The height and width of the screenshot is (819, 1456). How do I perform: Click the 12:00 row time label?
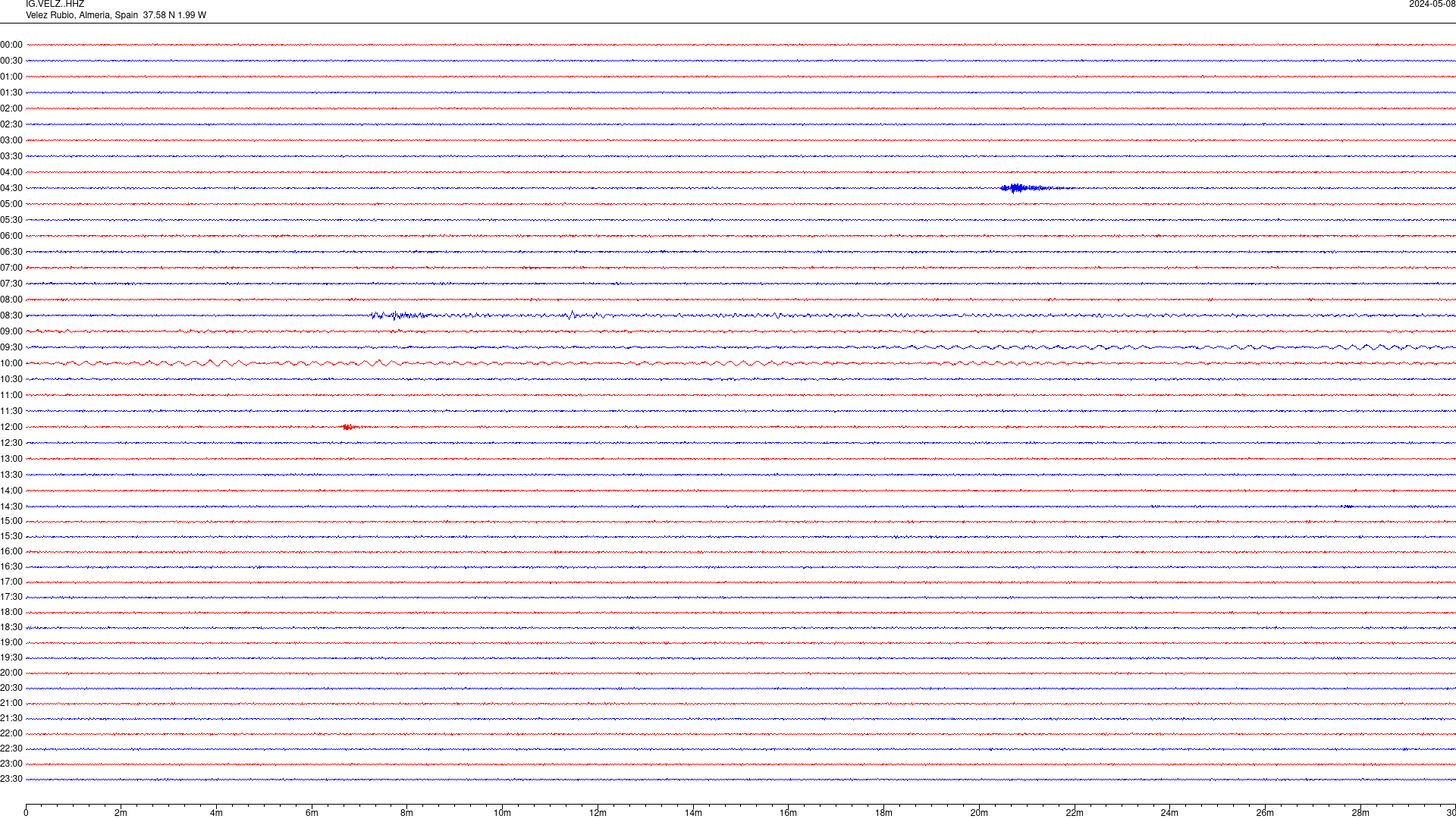pos(11,427)
